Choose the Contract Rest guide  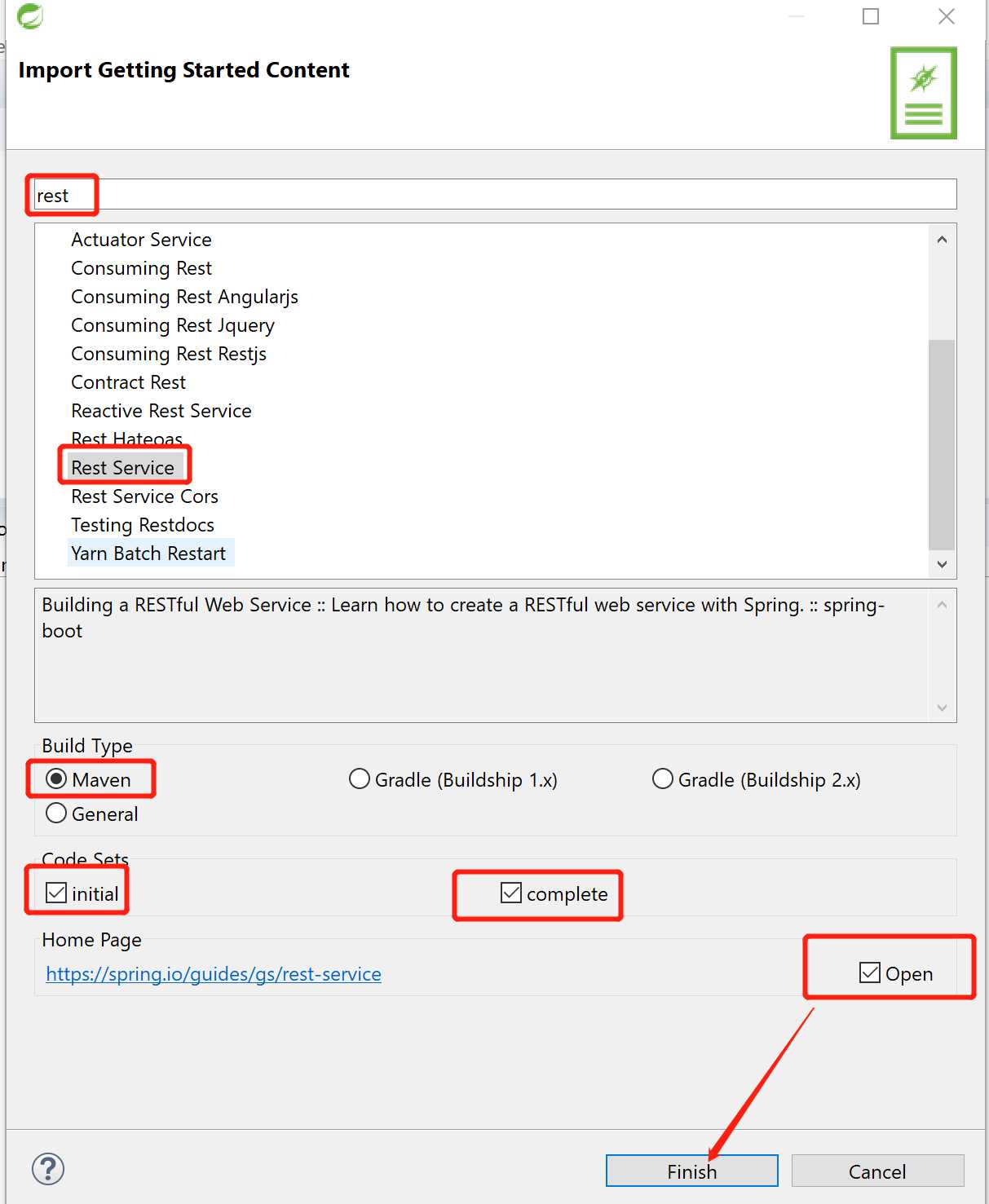pyautogui.click(x=128, y=382)
